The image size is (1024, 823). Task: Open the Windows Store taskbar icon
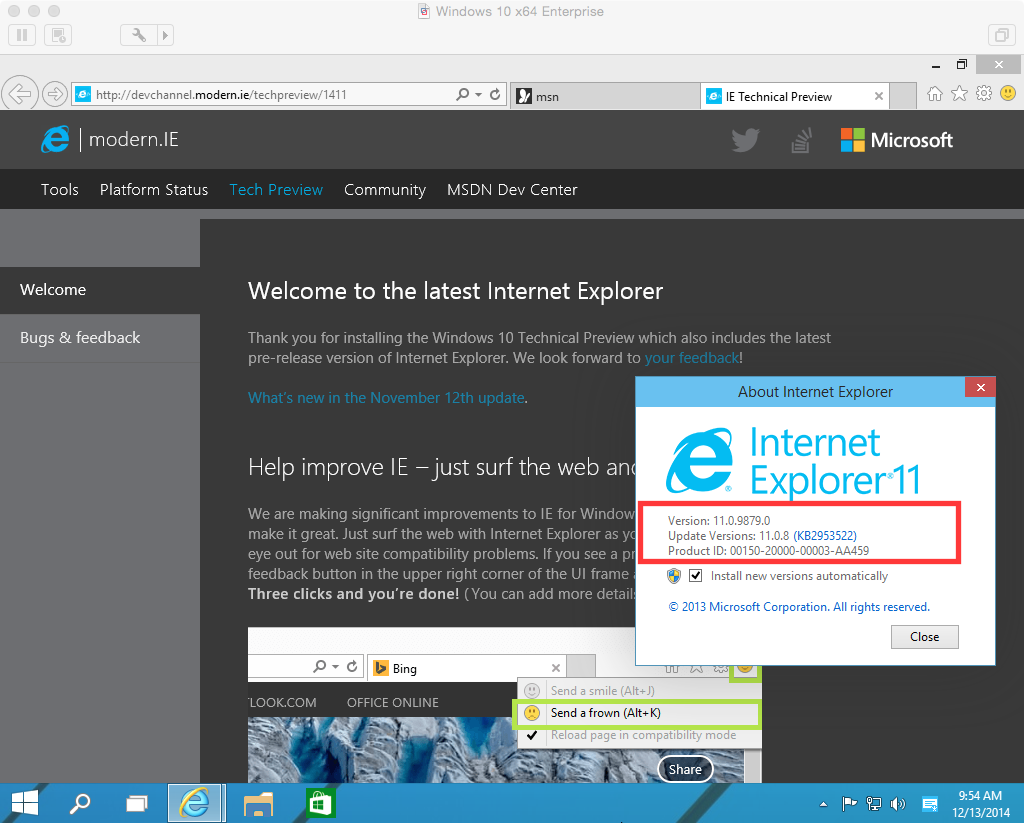tap(319, 803)
